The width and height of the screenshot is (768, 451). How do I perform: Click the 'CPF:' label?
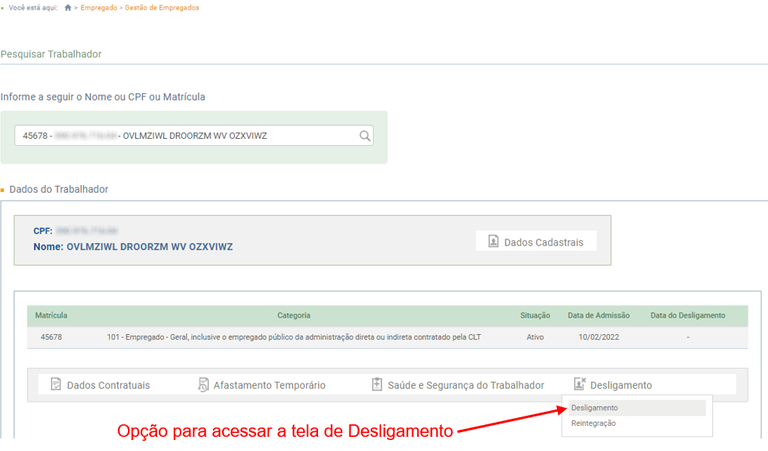pos(43,231)
